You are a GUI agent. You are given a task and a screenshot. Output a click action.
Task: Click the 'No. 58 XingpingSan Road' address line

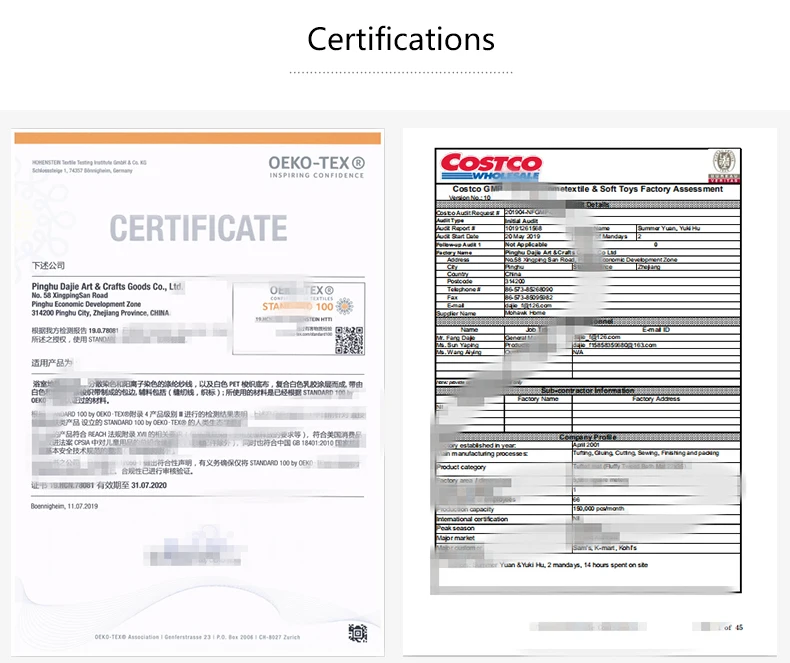point(70,295)
